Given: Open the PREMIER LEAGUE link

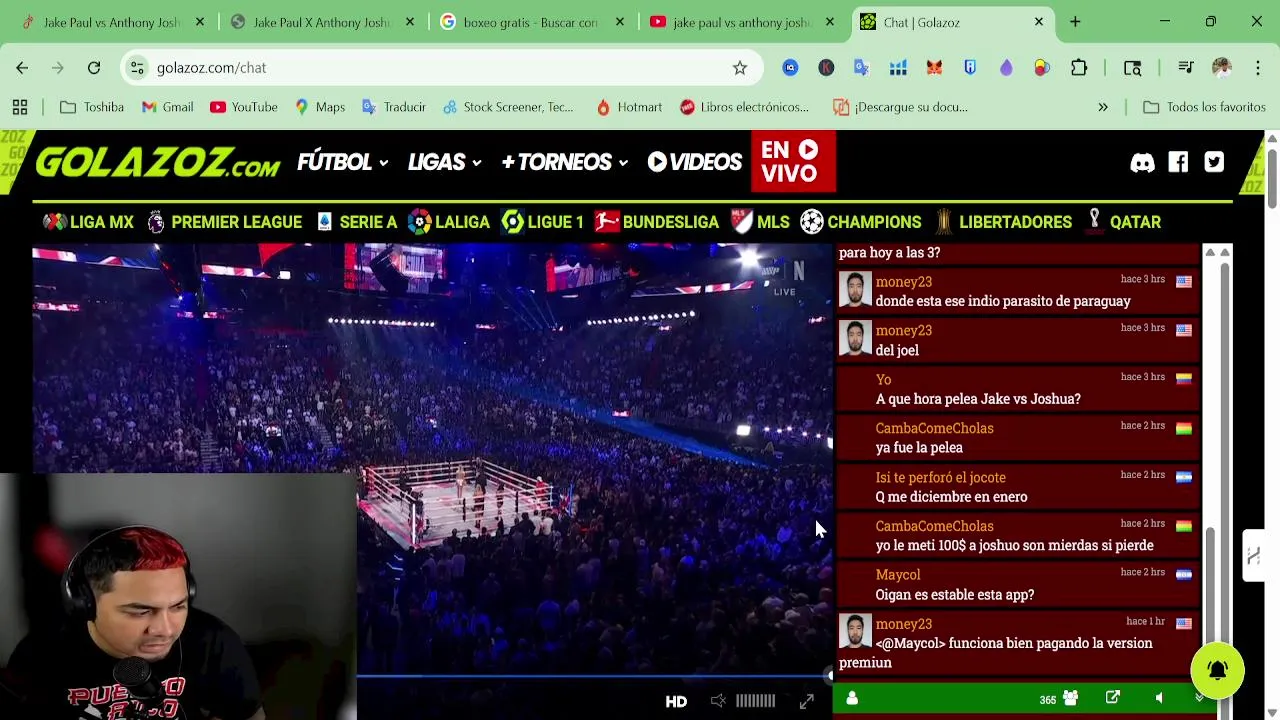Looking at the screenshot, I should click(x=224, y=222).
